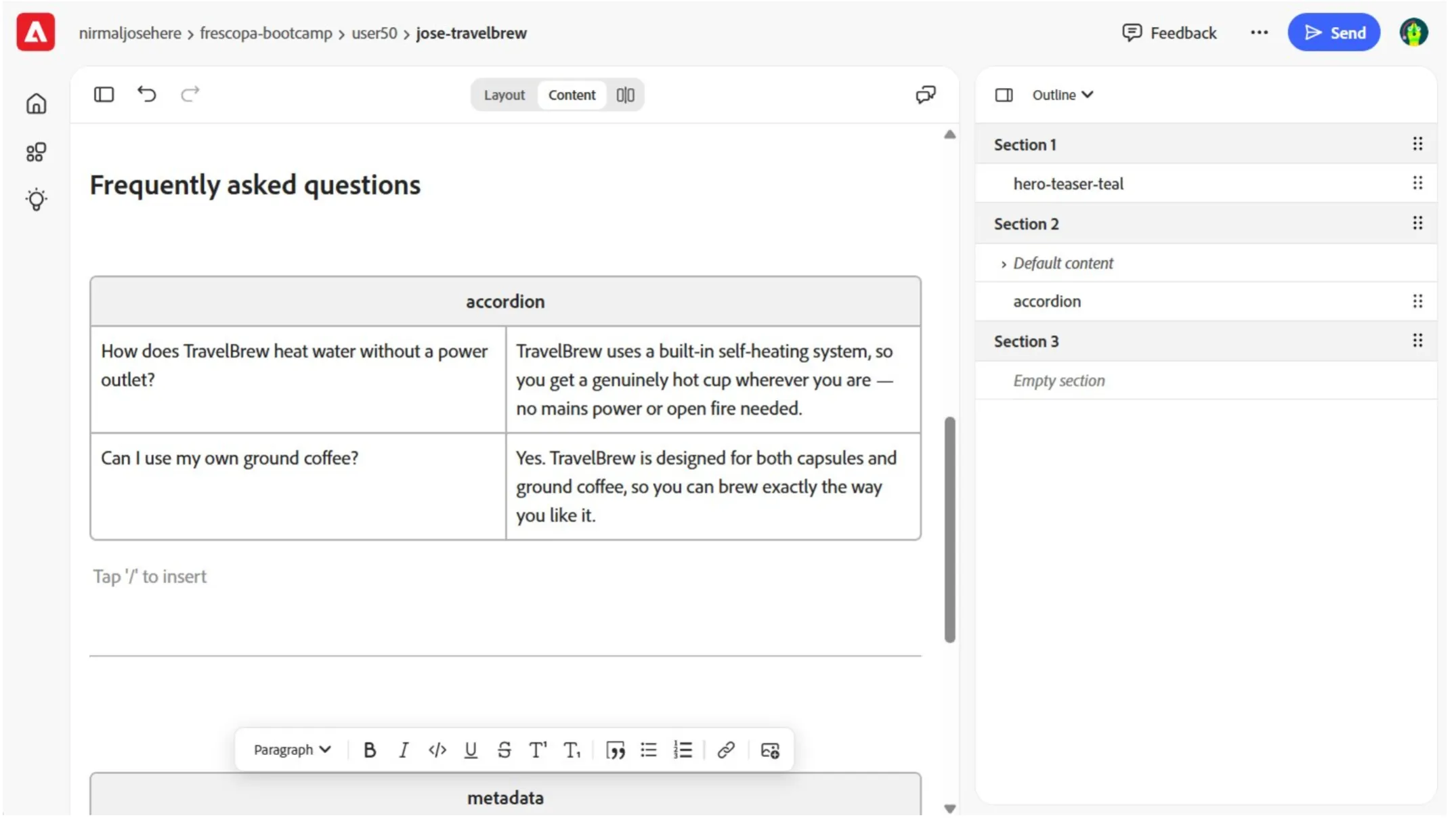Viewport: 1456px width, 822px height.
Task: Click the Undo arrow
Action: pyautogui.click(x=146, y=94)
